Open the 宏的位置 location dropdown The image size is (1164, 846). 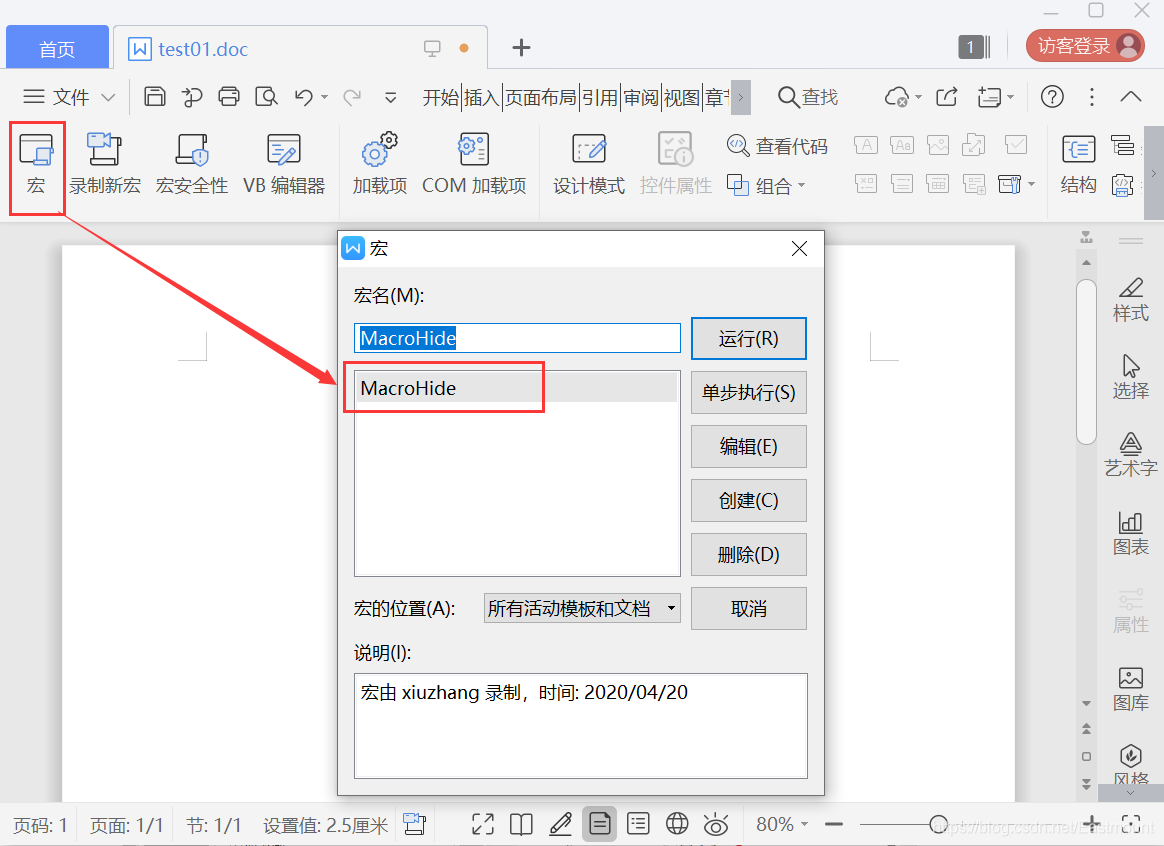[582, 609]
